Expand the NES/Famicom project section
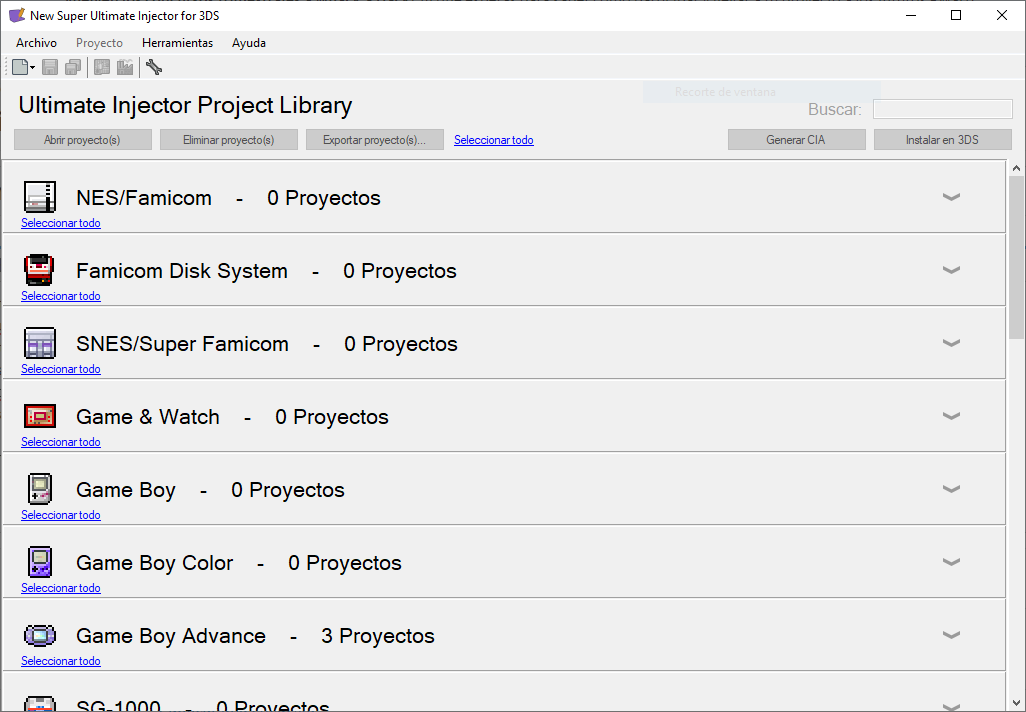Viewport: 1026px width, 712px height. [951, 197]
